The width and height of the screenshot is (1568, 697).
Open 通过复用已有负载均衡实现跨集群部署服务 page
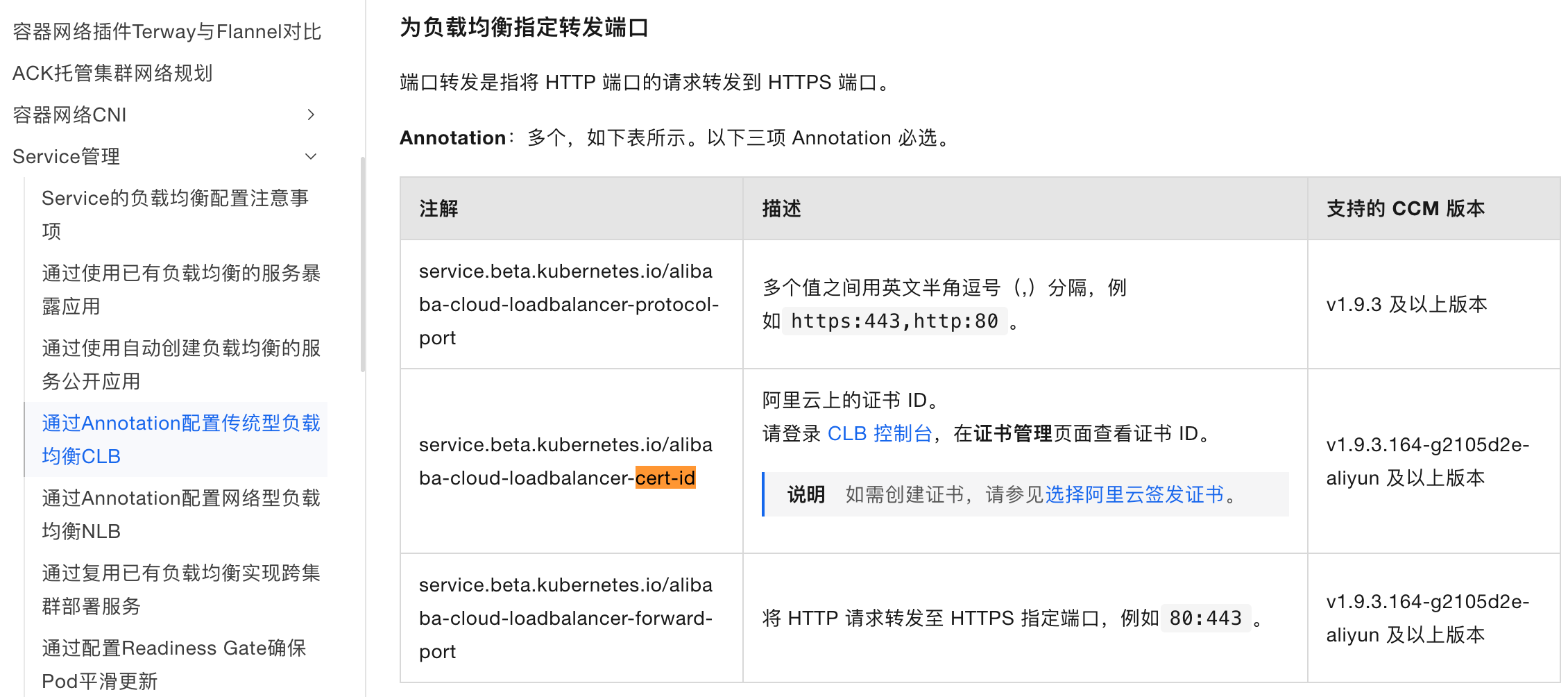click(180, 589)
